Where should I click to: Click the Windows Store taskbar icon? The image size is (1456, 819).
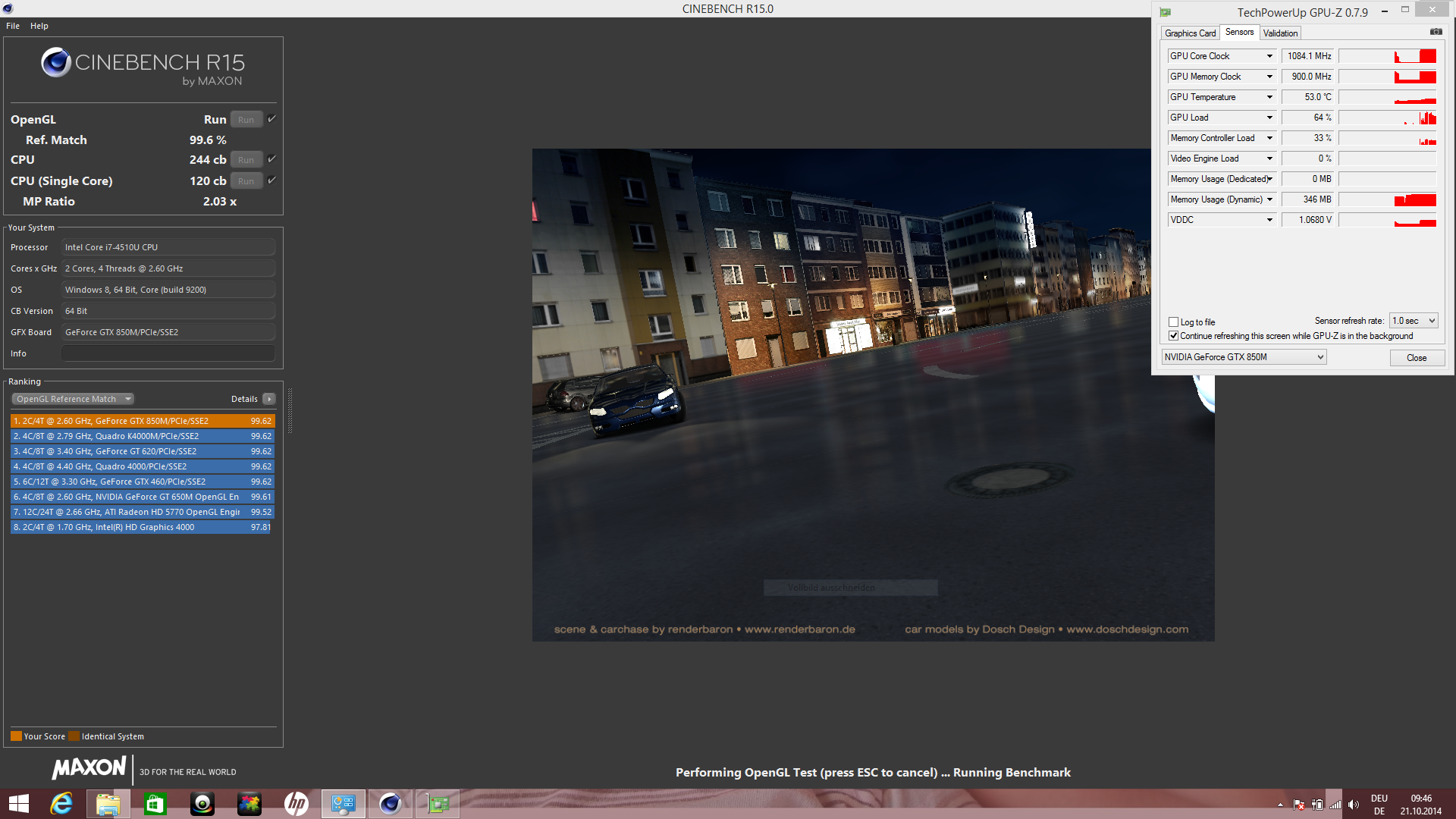(155, 803)
